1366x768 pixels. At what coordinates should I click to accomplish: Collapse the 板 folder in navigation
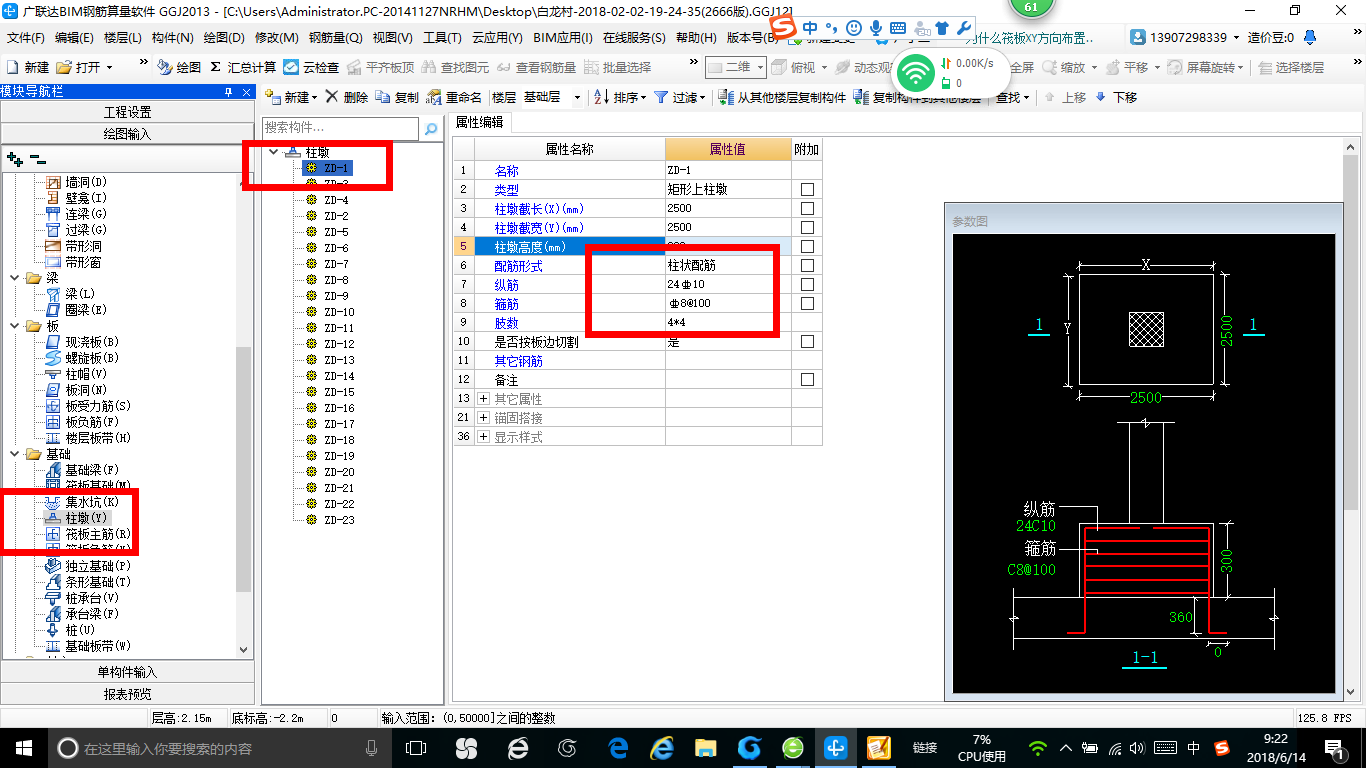tap(15, 326)
